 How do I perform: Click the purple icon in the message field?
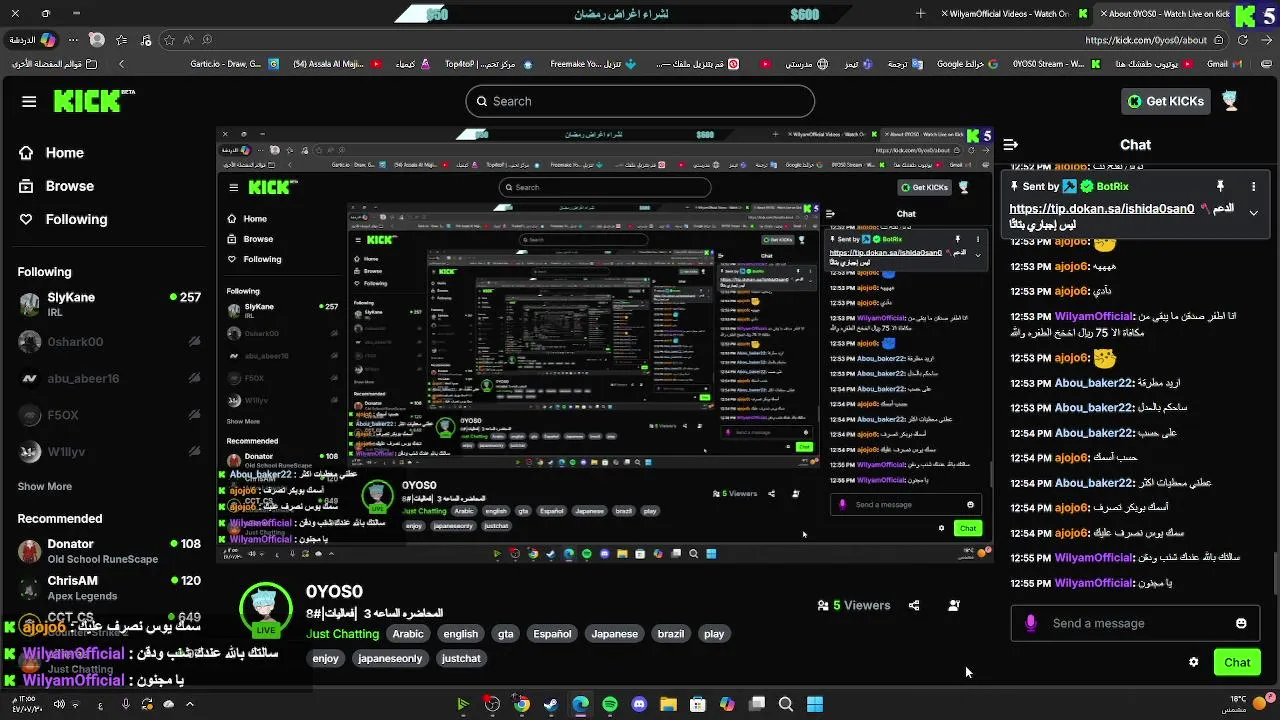point(1031,623)
